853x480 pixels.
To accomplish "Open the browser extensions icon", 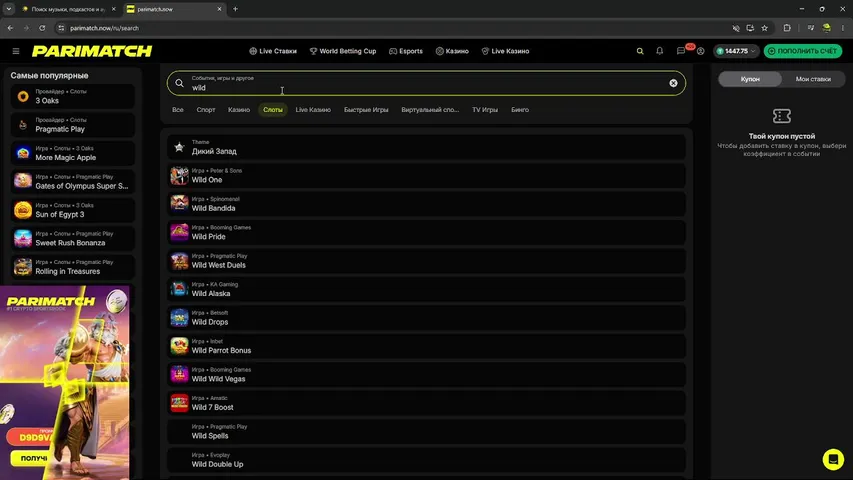I will pyautogui.click(x=787, y=28).
